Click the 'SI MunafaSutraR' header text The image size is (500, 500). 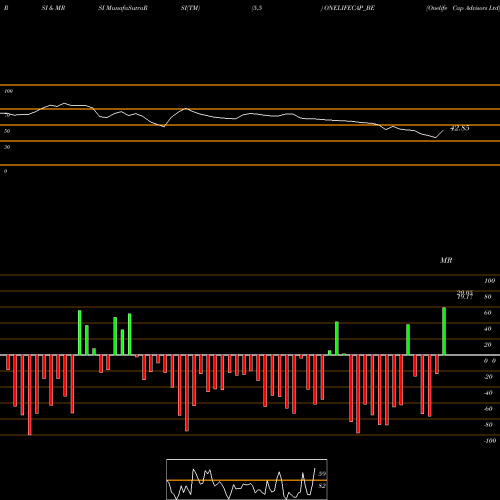(x=123, y=8)
